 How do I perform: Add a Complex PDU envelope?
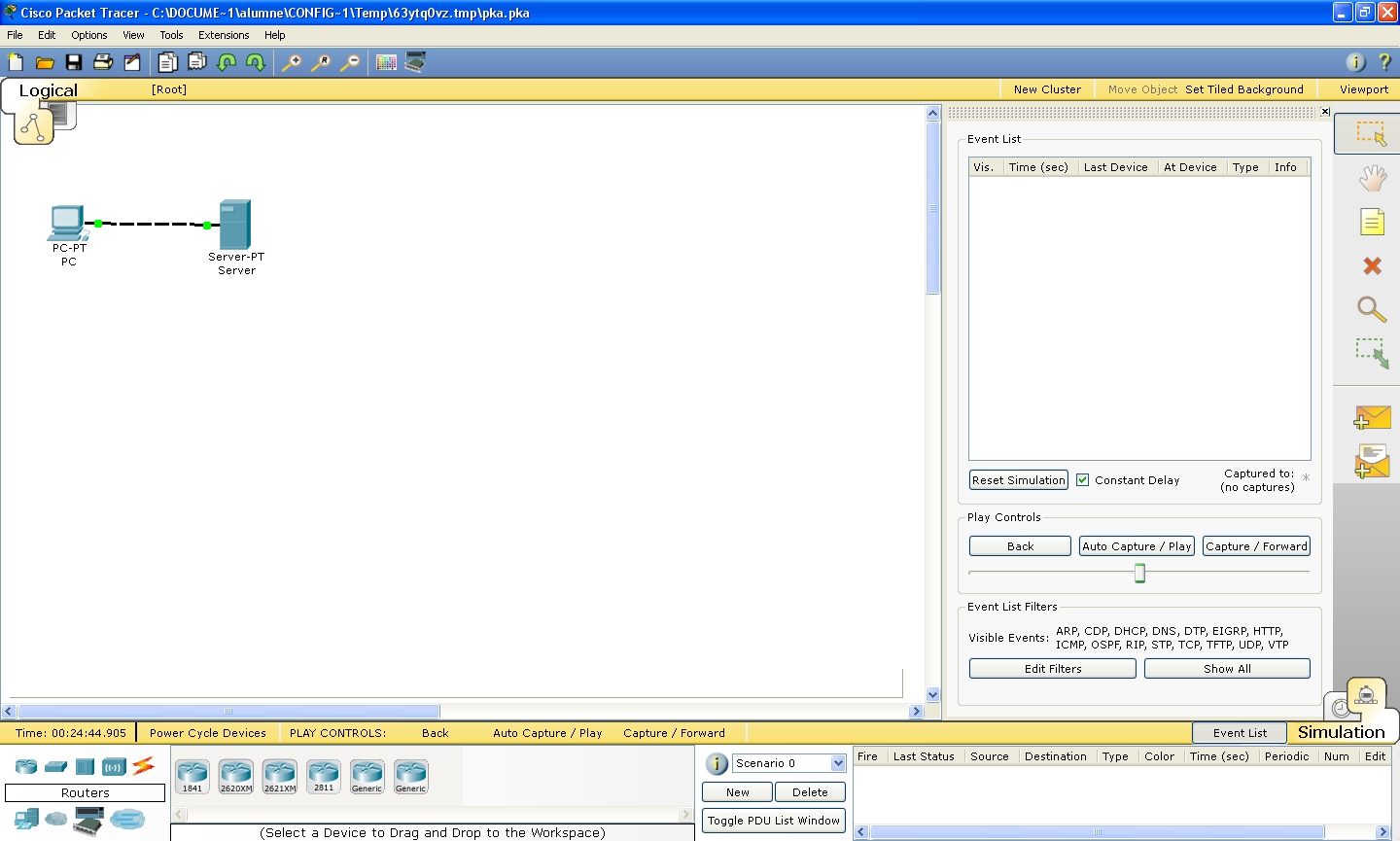[x=1372, y=461]
